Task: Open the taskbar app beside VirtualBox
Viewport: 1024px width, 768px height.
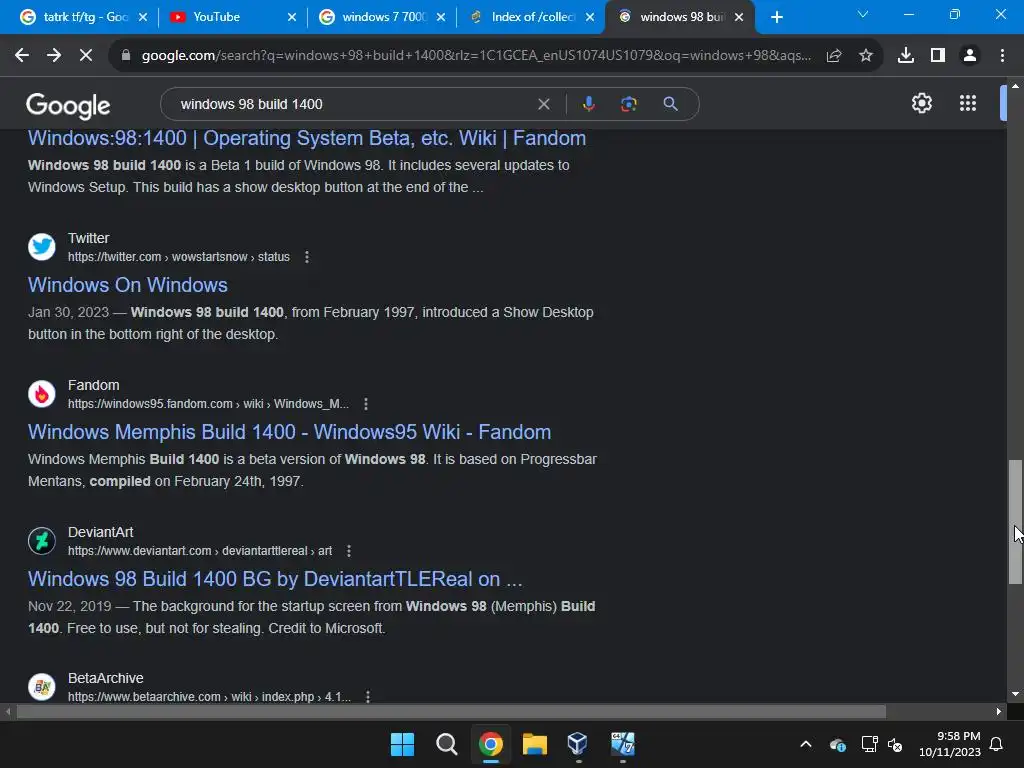Action: (622, 744)
